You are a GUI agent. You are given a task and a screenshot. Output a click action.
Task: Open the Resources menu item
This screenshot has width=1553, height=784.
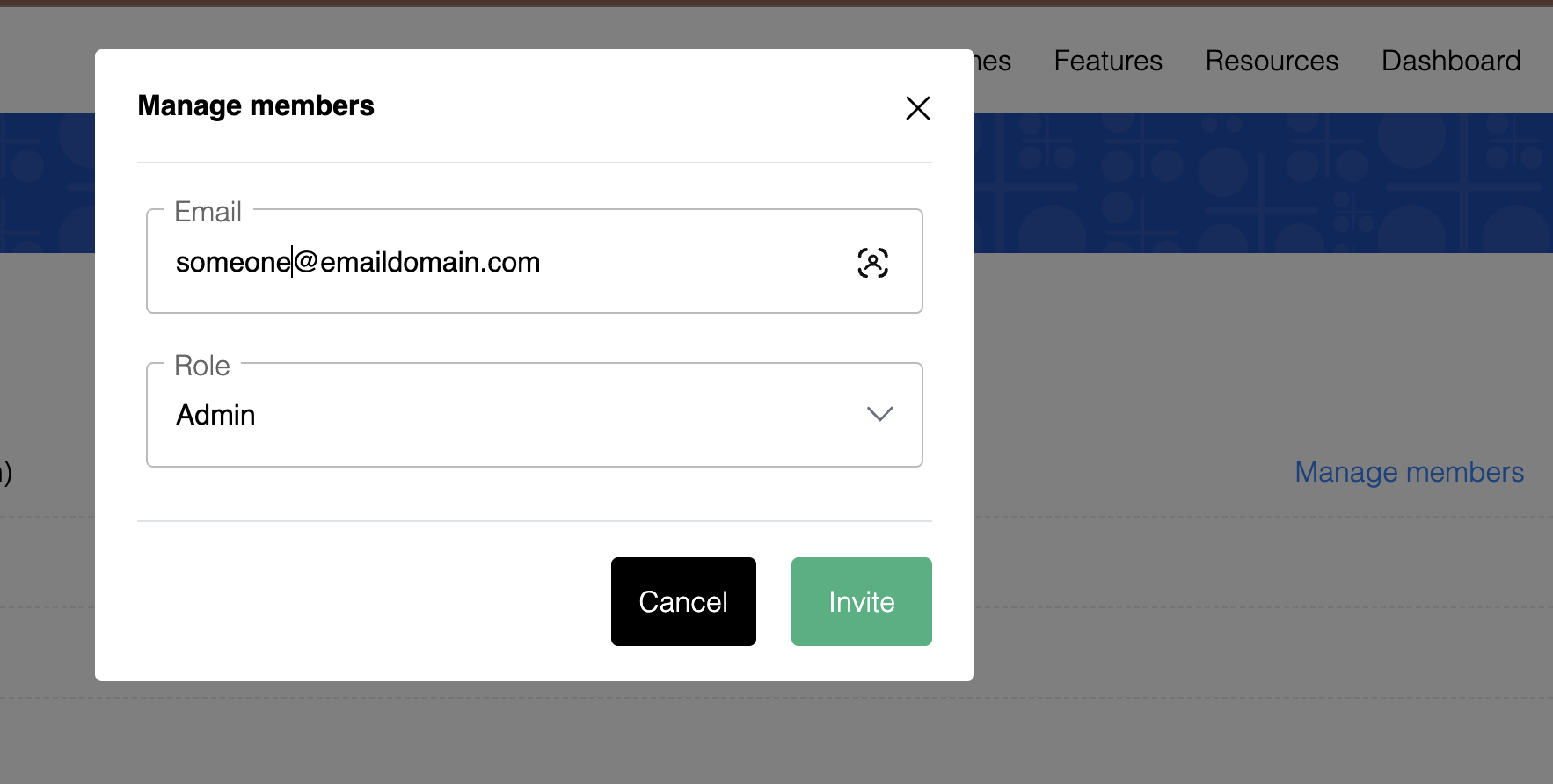click(1272, 61)
